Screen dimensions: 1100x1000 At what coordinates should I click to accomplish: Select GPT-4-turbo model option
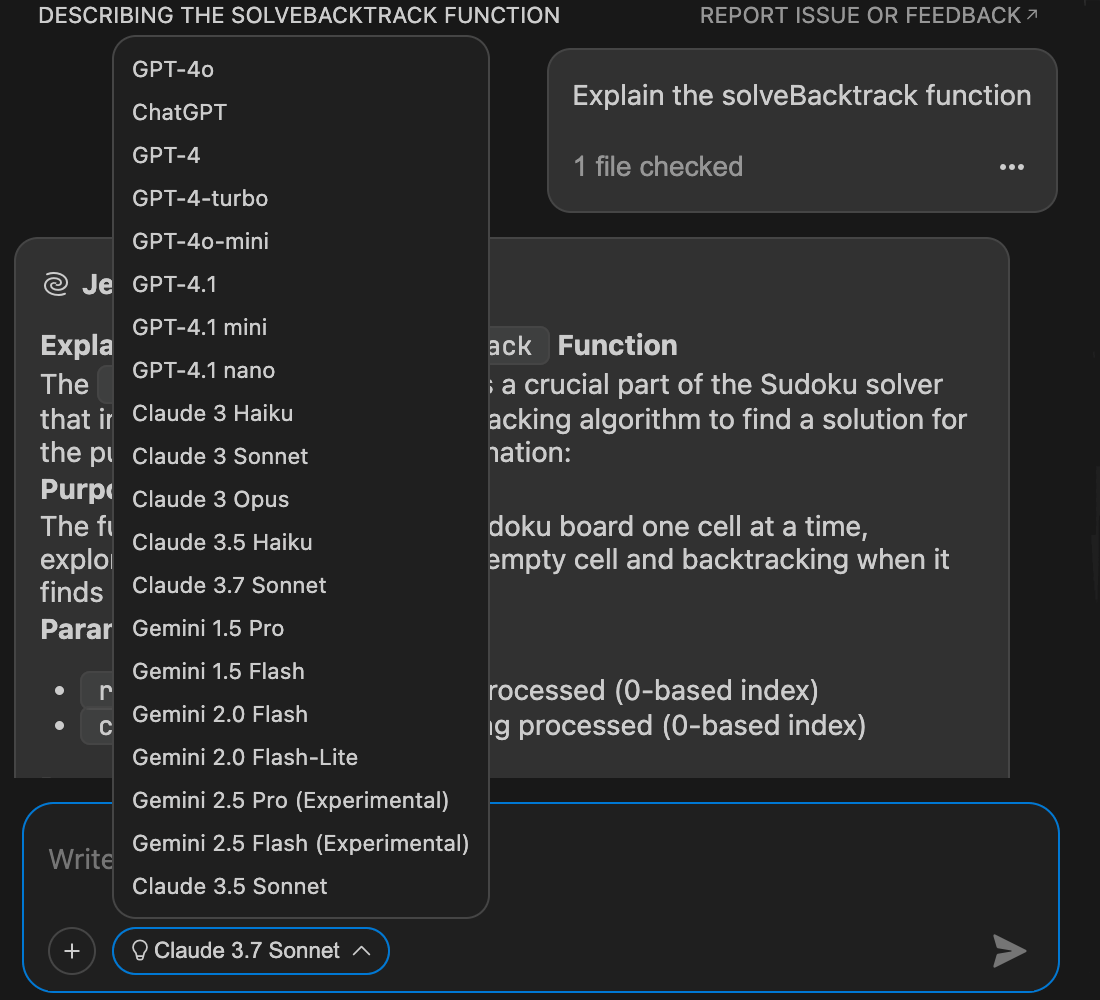tap(200, 198)
